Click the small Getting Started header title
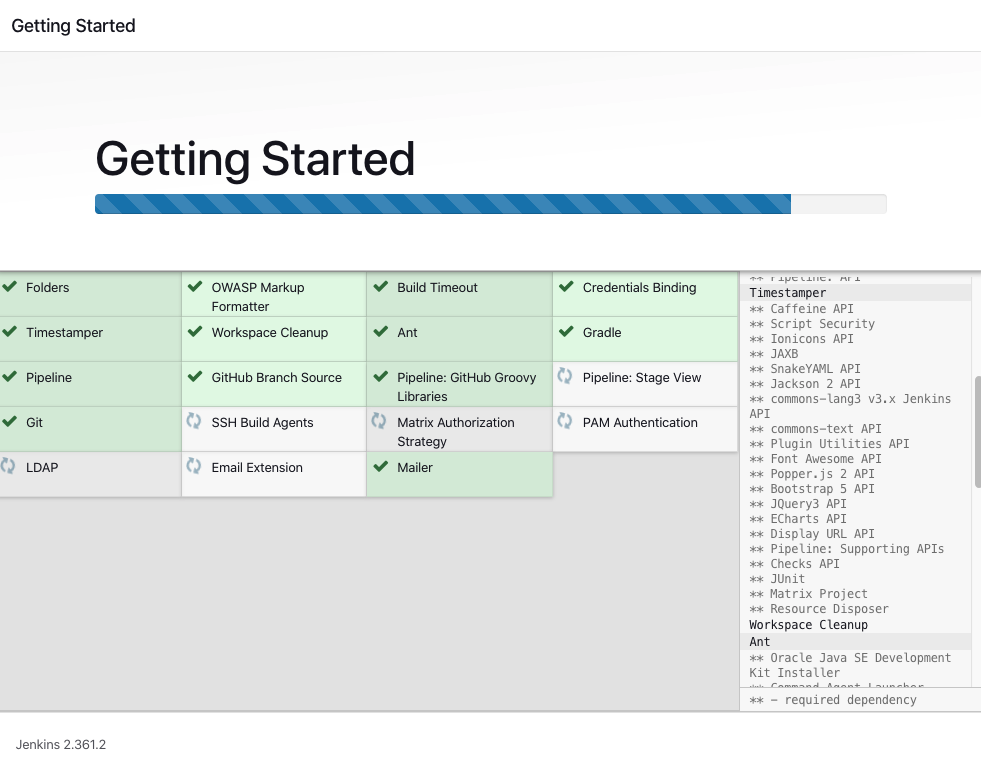The image size is (981, 773). 73,26
